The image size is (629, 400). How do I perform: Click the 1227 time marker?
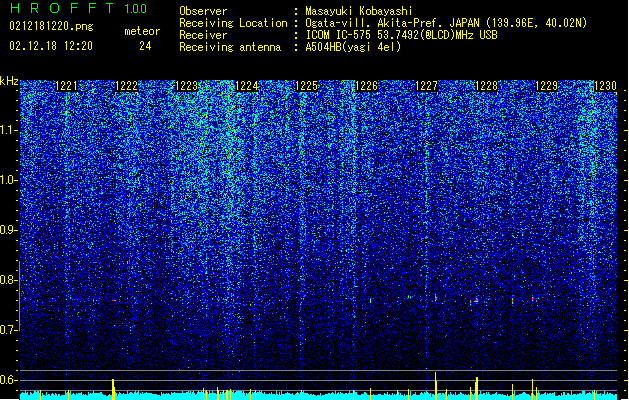[426, 86]
